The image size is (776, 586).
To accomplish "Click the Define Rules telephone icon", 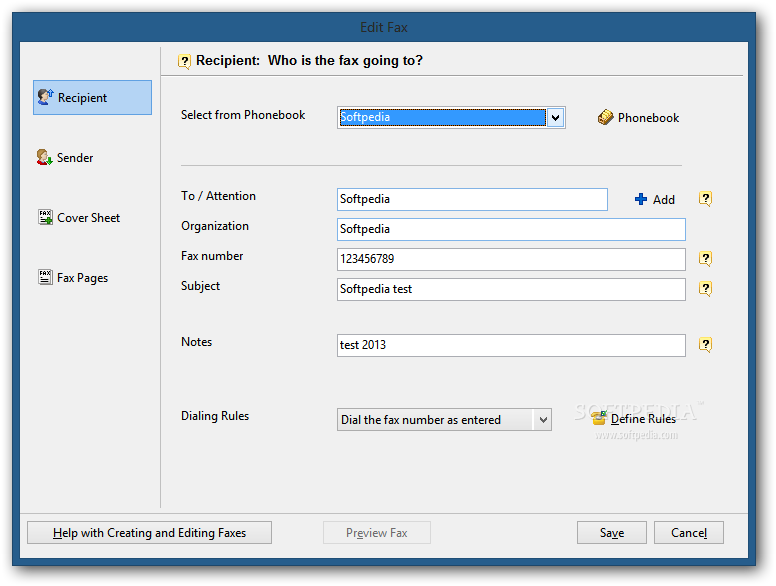I will [599, 418].
